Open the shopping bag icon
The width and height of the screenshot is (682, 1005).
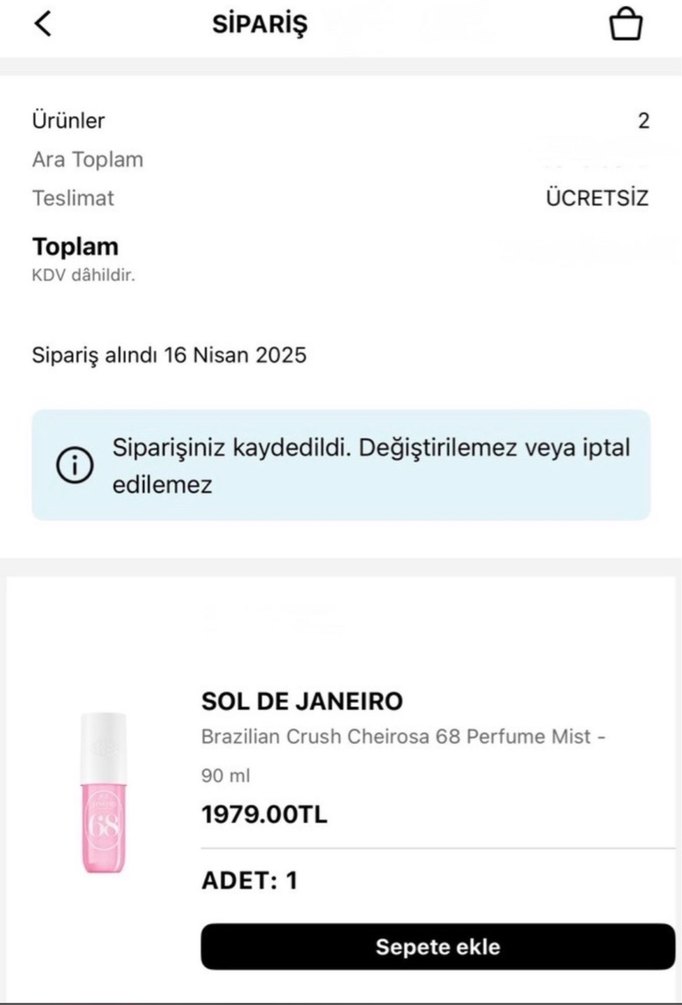[x=625, y=25]
